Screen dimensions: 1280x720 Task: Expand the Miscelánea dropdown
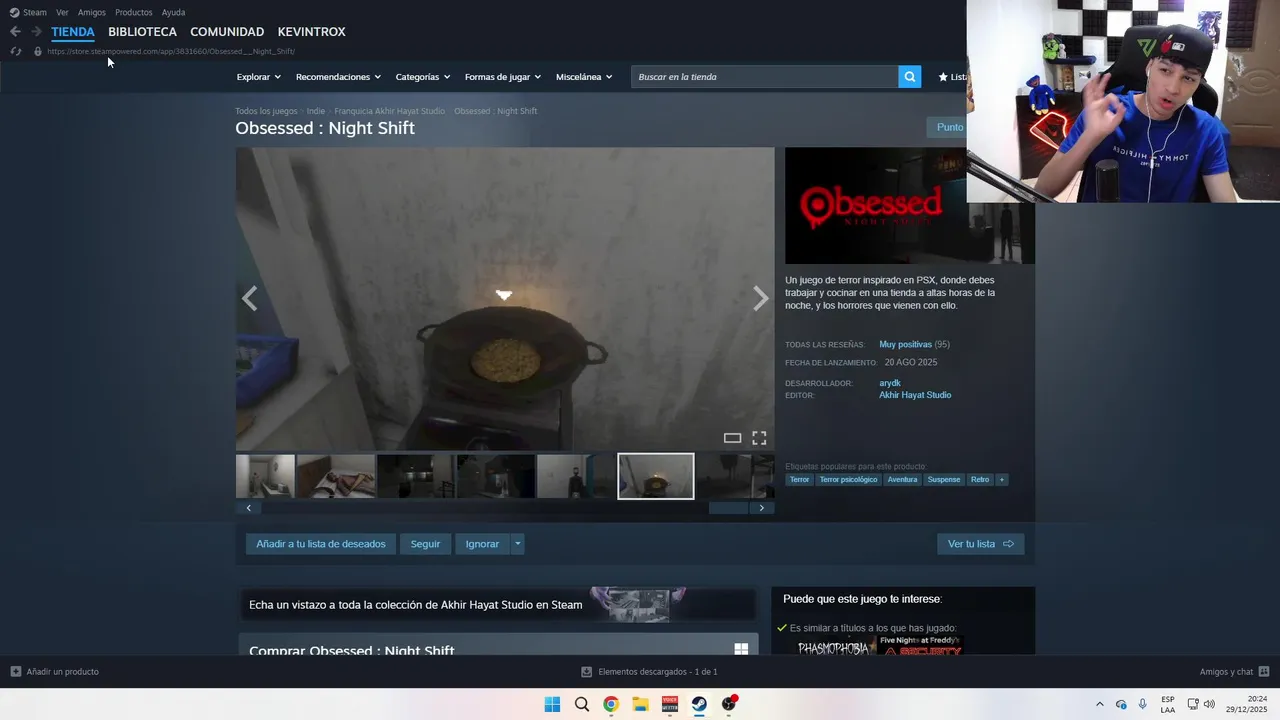[584, 77]
